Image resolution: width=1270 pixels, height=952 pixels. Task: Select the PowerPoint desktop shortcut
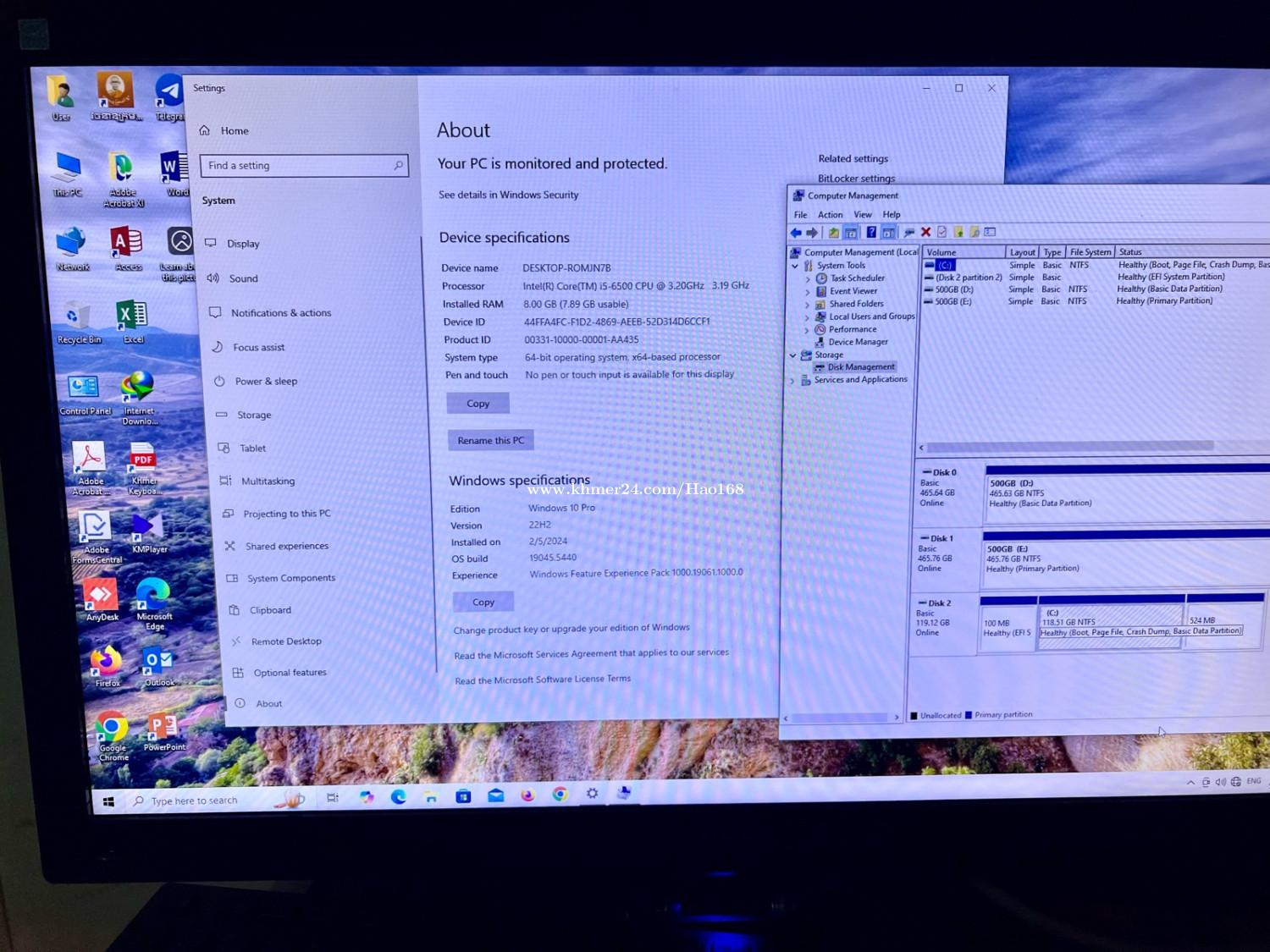(163, 732)
